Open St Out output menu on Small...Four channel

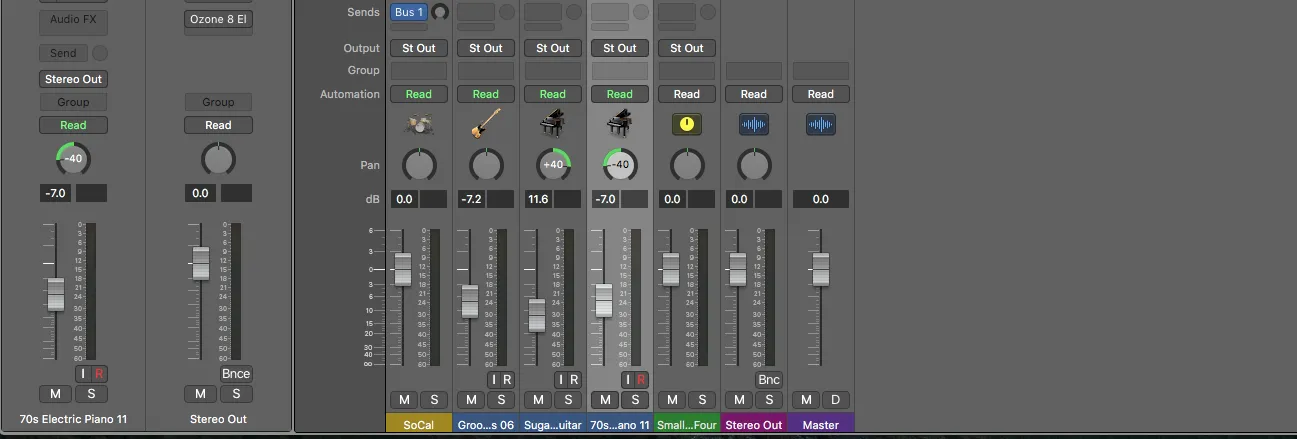[x=687, y=48]
